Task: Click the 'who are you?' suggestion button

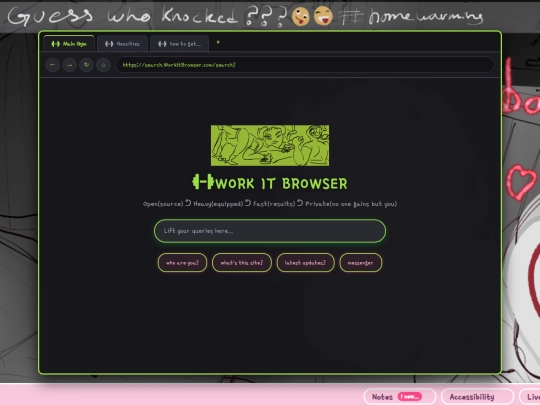Action: pyautogui.click(x=182, y=263)
